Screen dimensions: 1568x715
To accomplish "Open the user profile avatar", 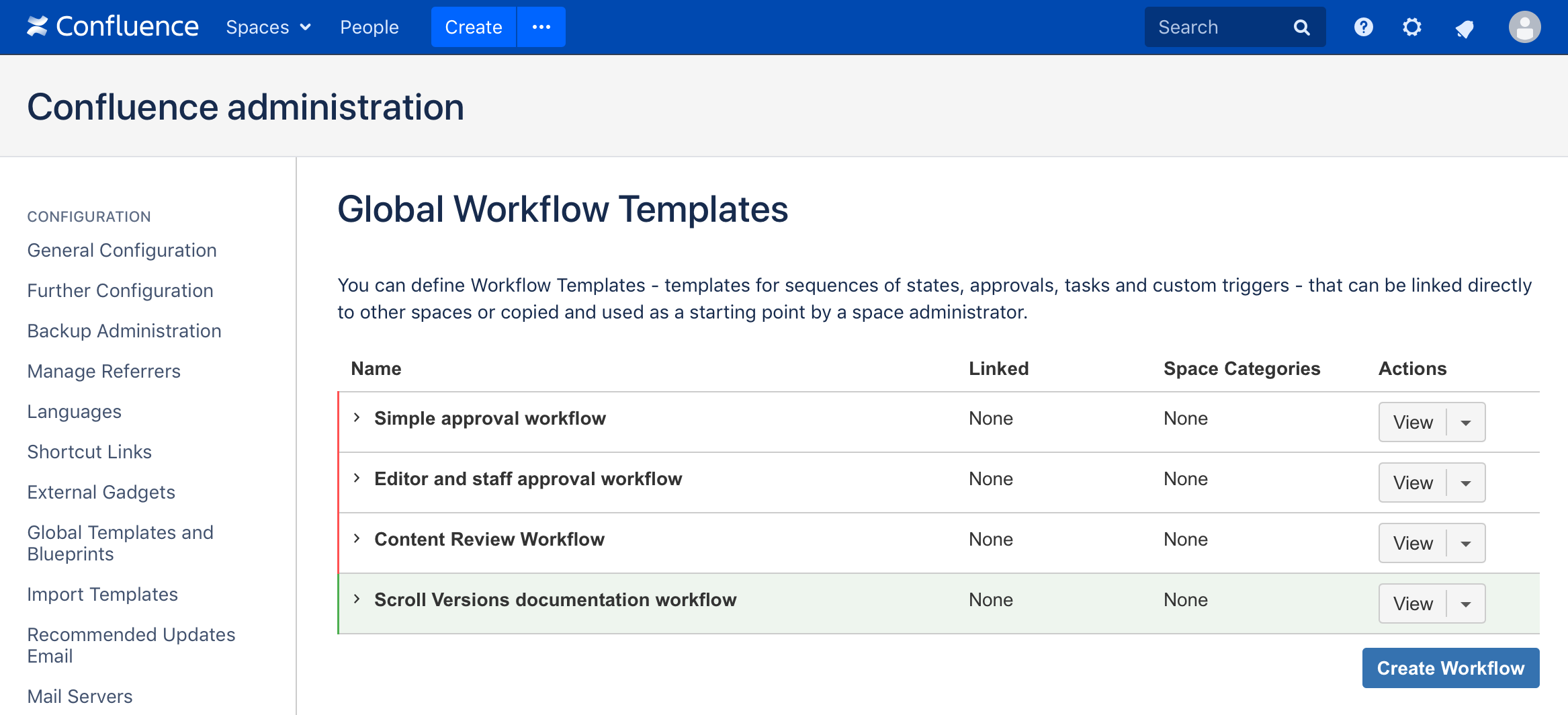I will click(1524, 28).
